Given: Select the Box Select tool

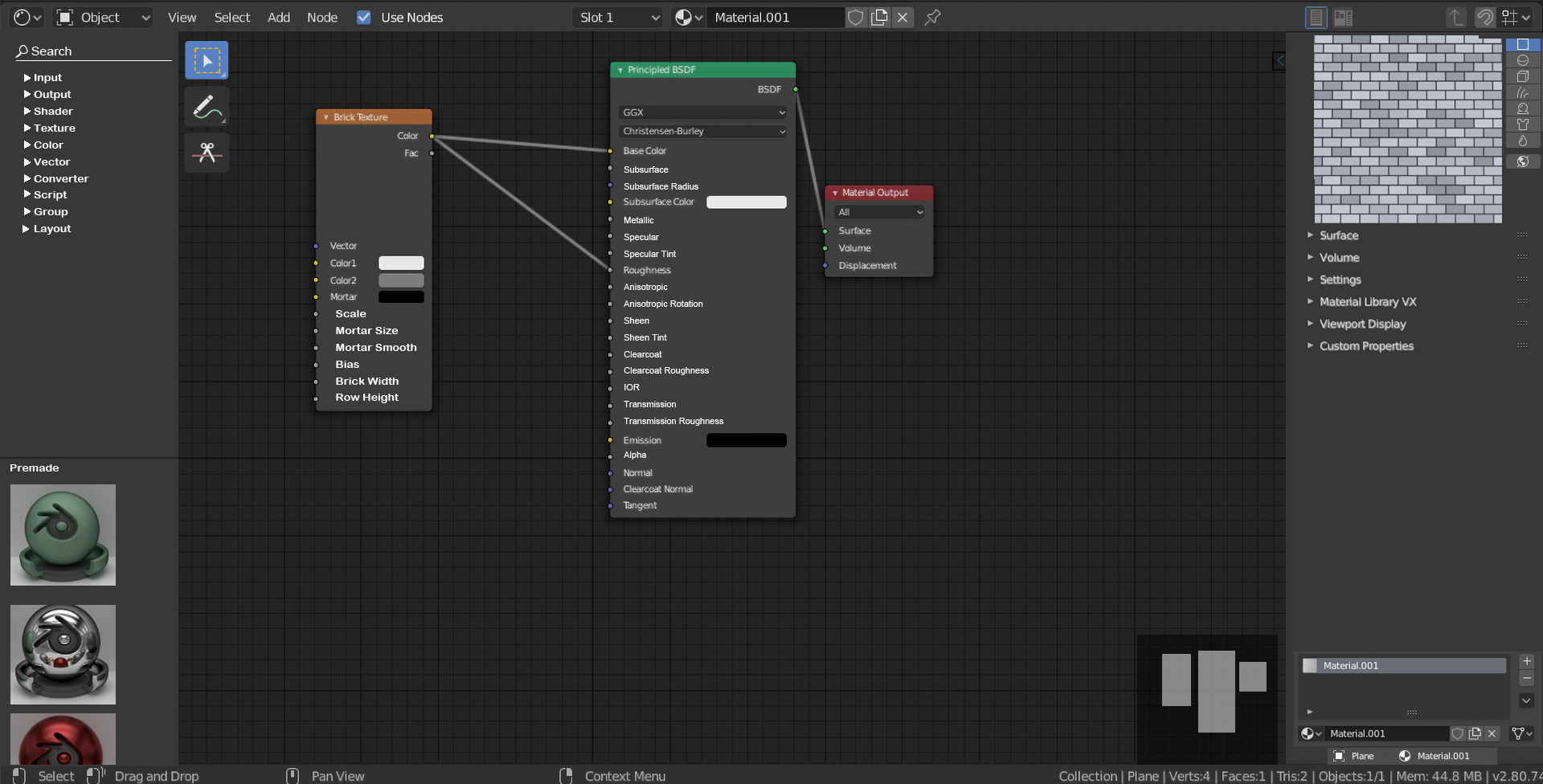Looking at the screenshot, I should (207, 60).
